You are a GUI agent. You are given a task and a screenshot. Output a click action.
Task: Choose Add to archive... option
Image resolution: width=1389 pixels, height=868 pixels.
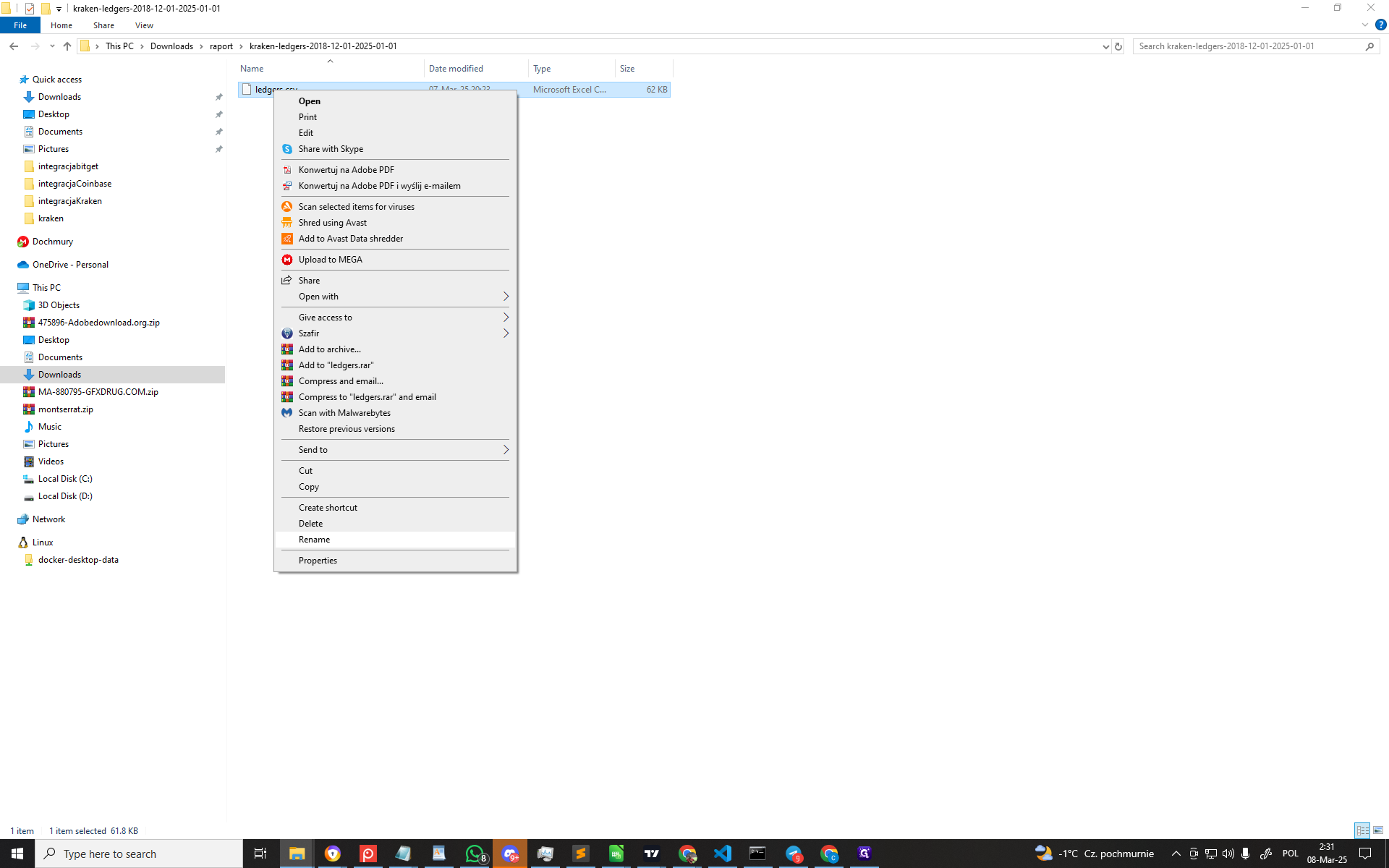click(x=329, y=349)
